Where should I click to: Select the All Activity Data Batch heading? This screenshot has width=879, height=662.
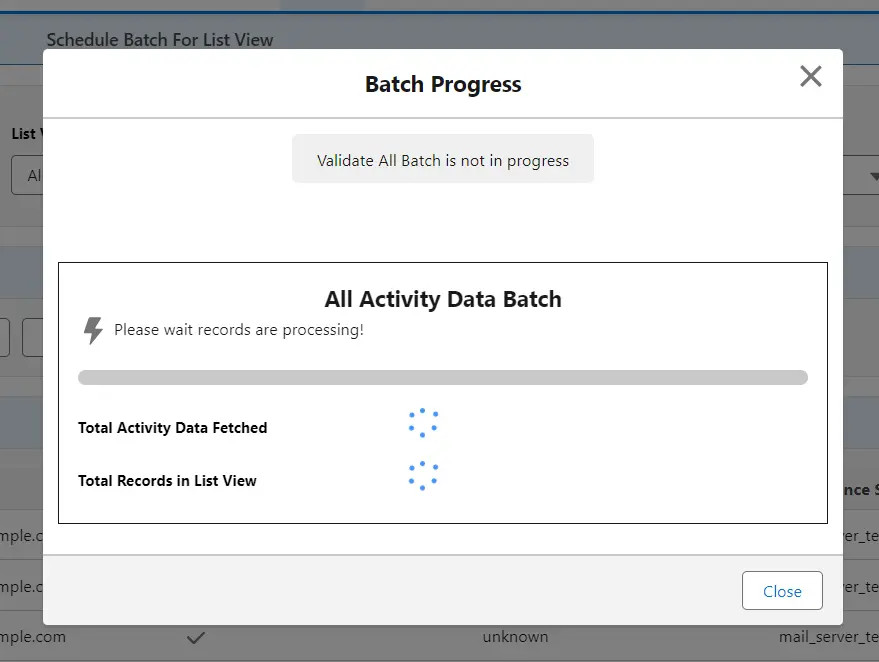[442, 298]
